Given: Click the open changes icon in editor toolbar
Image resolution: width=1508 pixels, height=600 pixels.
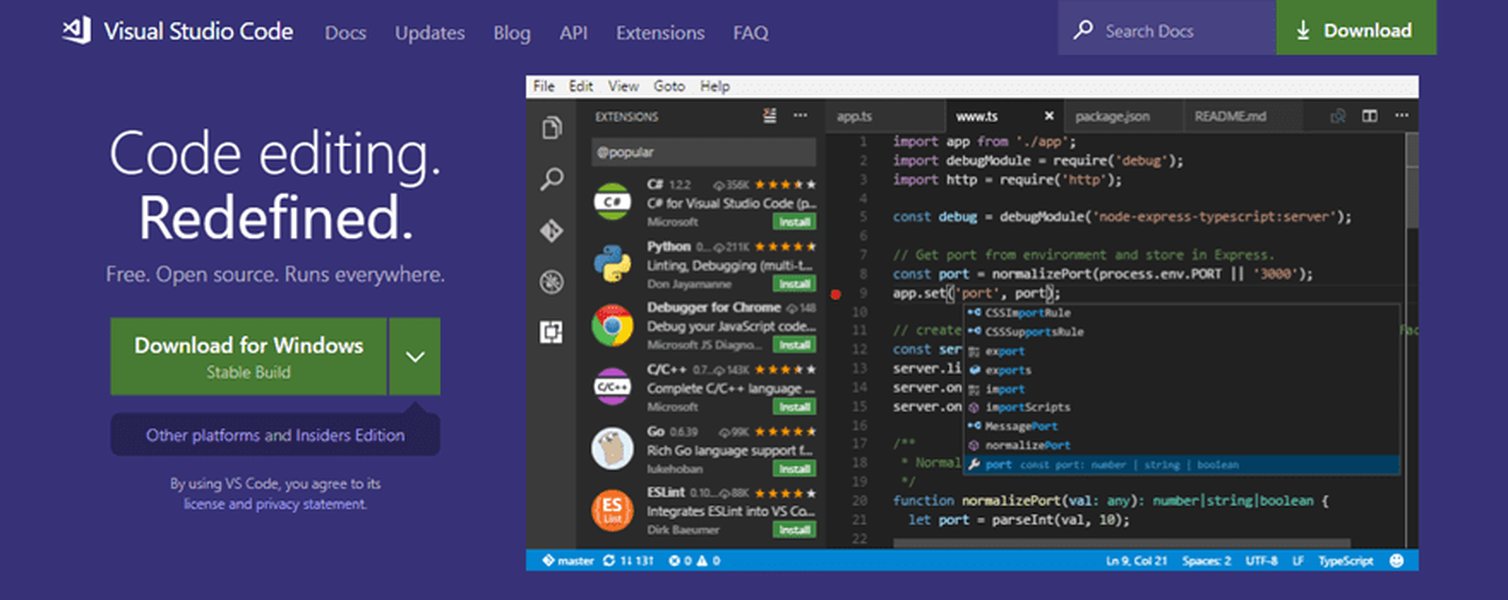Looking at the screenshot, I should 1337,116.
